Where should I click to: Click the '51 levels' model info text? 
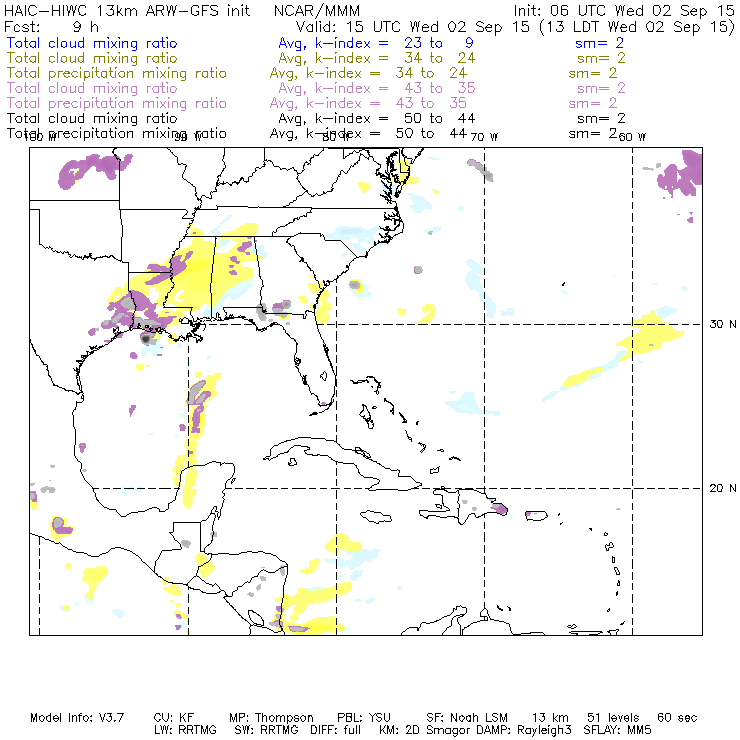[613, 718]
